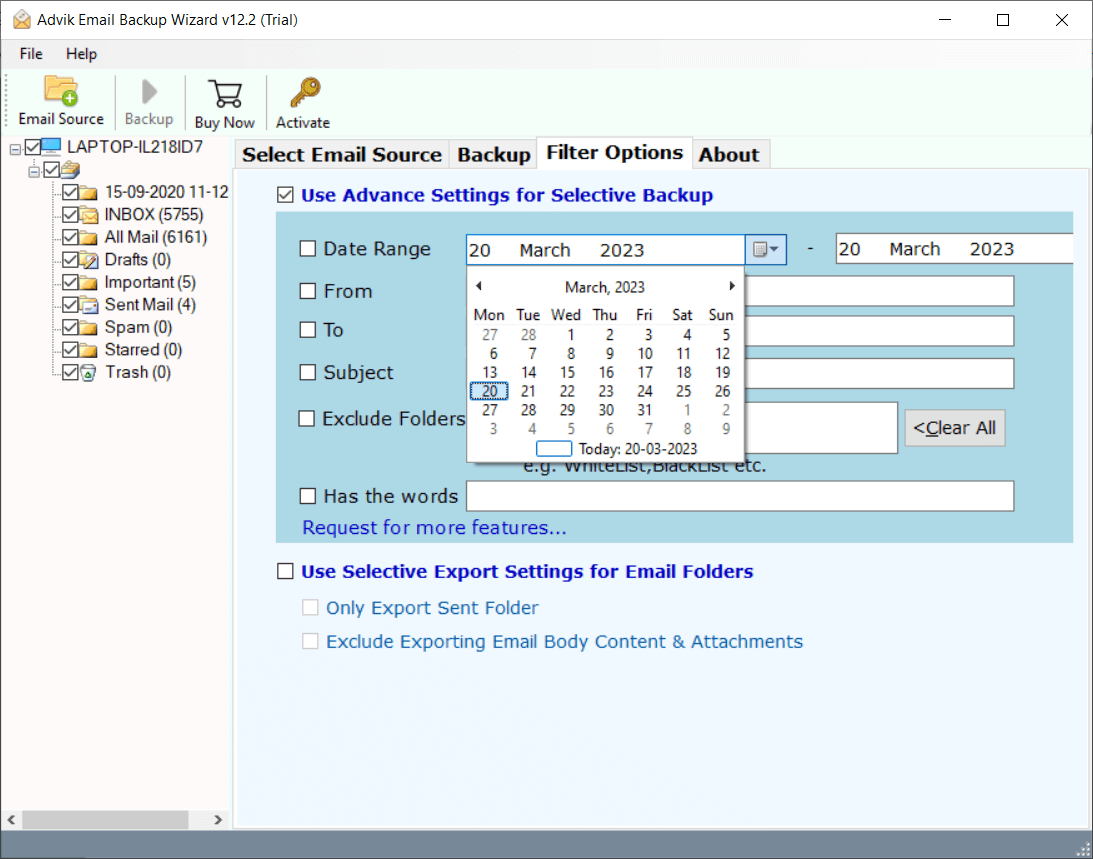This screenshot has height=859, width=1093.
Task: Click the INBOX (5755) folder icon
Action: click(x=89, y=215)
